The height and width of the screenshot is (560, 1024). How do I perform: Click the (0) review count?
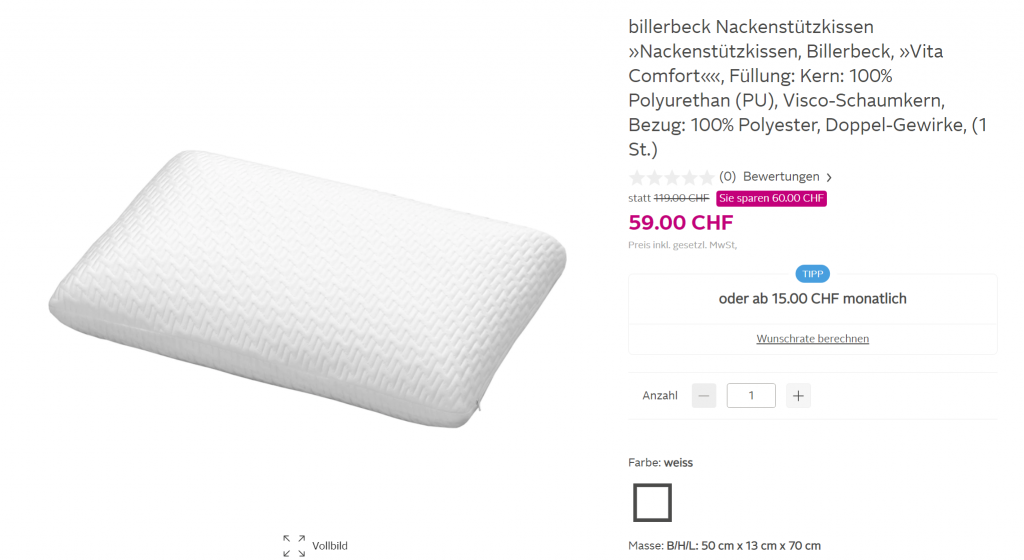pyautogui.click(x=727, y=177)
